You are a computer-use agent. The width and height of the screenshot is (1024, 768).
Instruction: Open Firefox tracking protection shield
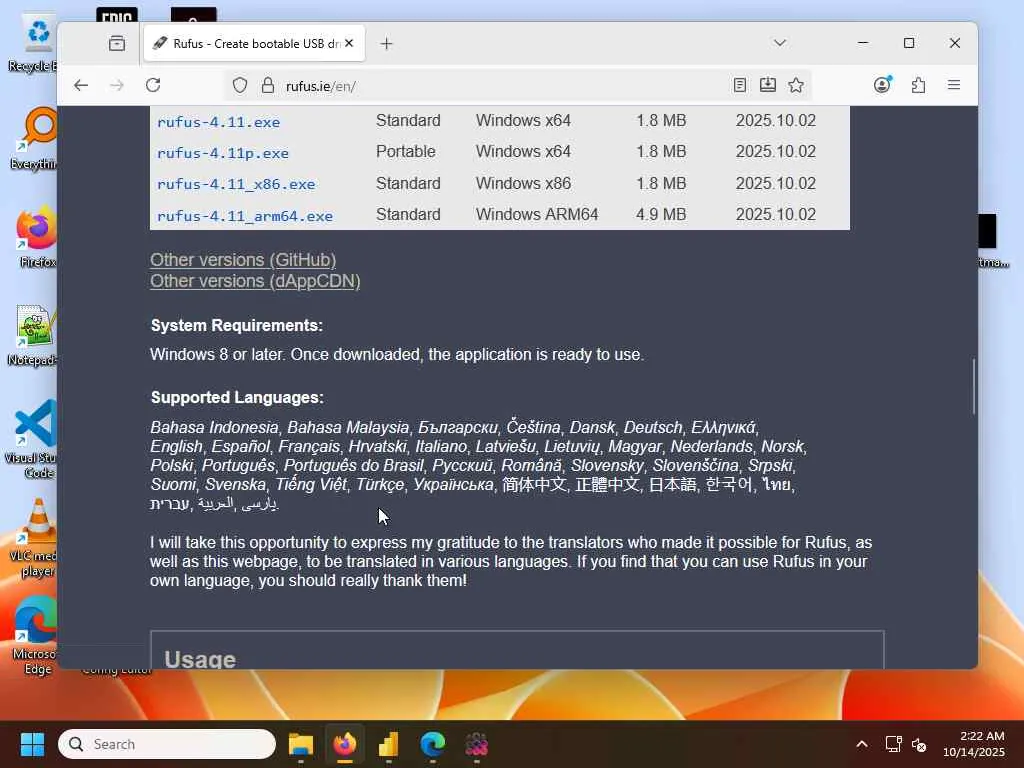click(x=240, y=86)
